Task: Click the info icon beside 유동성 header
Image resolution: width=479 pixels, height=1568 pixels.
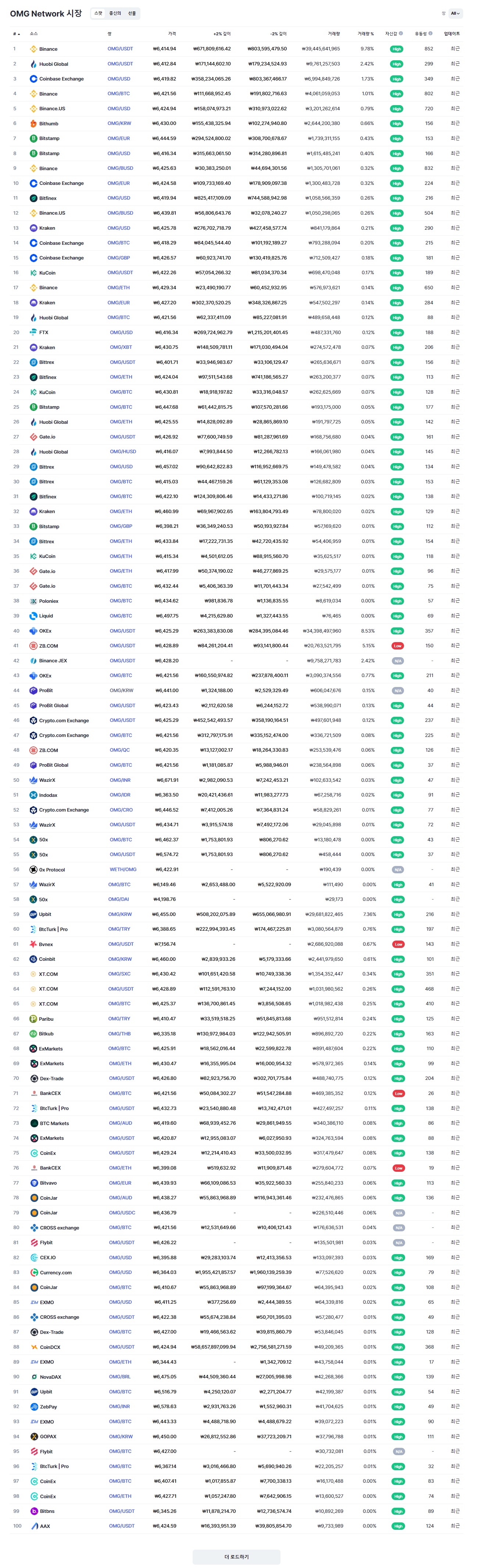Action: (x=430, y=33)
